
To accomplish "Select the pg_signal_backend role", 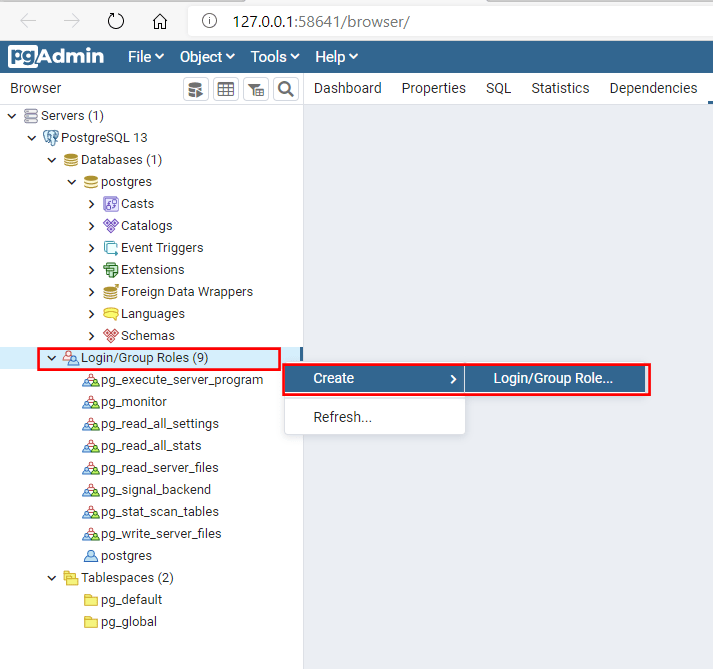I will 156,490.
